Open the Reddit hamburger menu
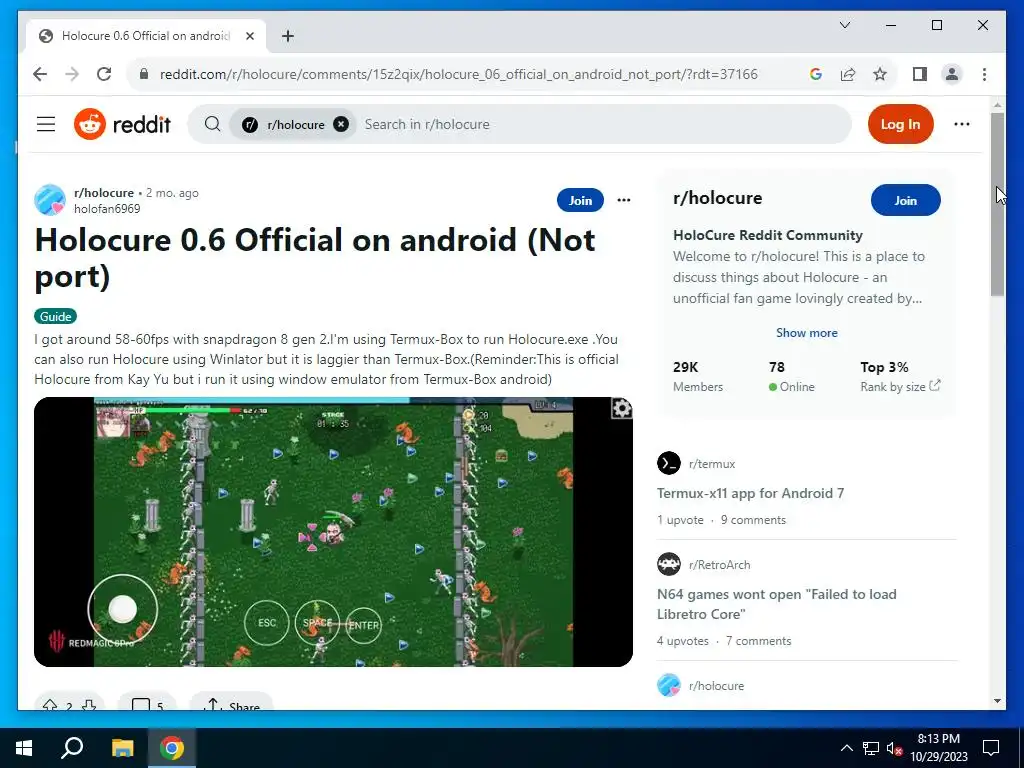 [46, 124]
